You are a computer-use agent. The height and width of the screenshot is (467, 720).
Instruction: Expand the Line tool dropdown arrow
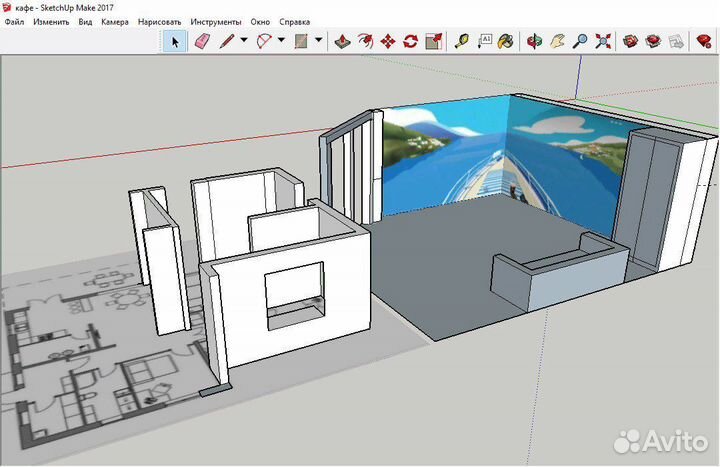243,41
